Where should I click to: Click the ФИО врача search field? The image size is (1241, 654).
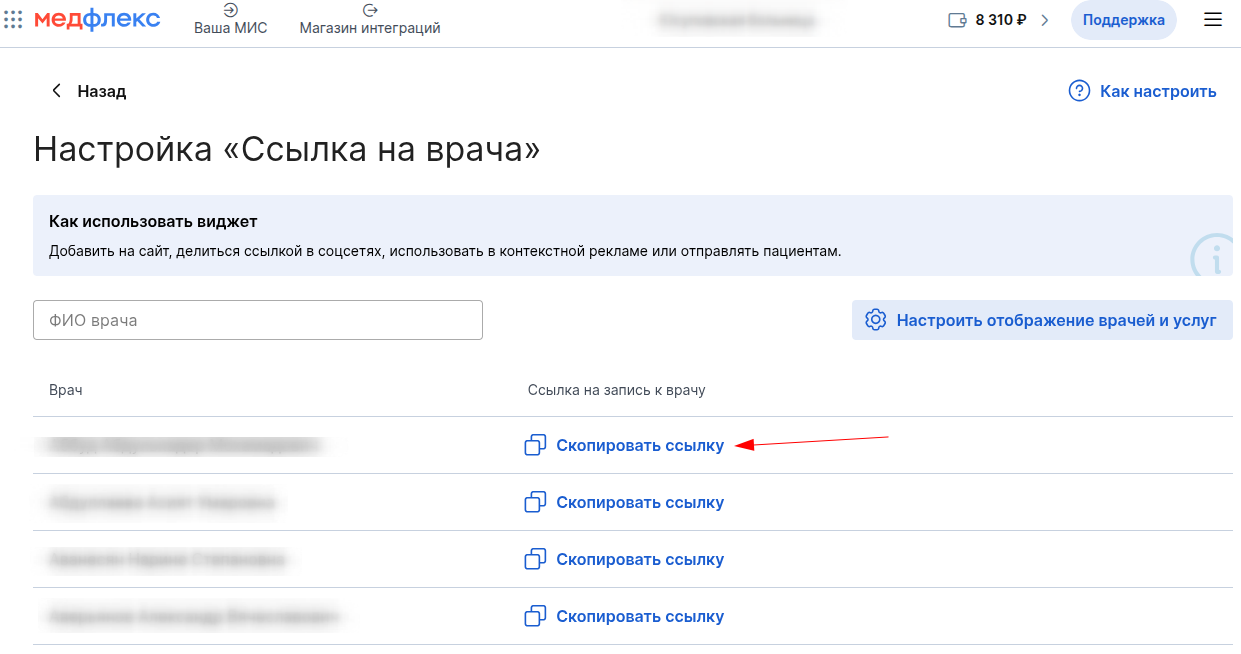(258, 320)
